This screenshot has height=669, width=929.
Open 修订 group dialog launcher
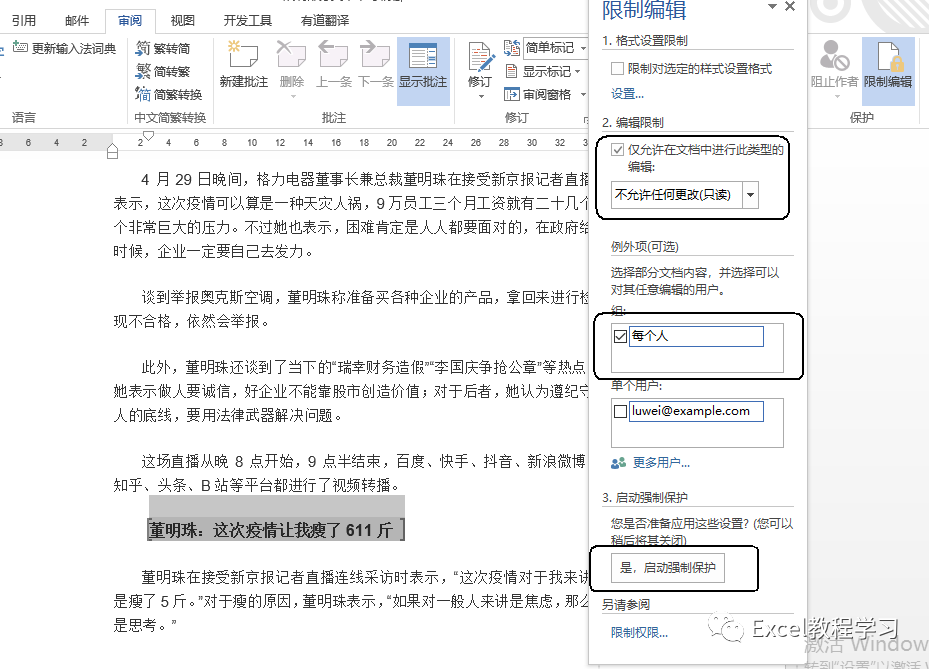585,120
